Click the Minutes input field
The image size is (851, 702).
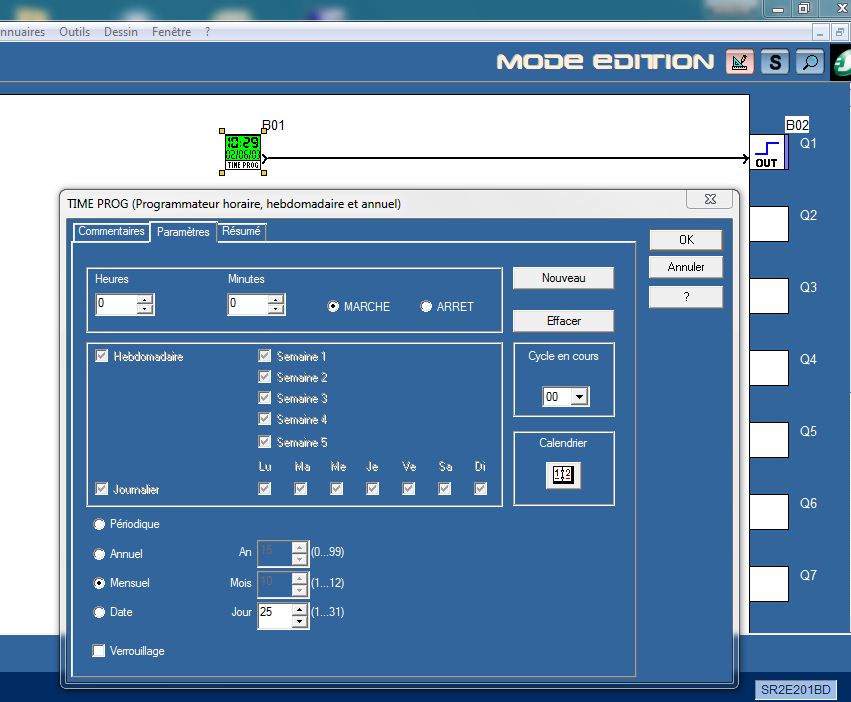click(248, 304)
